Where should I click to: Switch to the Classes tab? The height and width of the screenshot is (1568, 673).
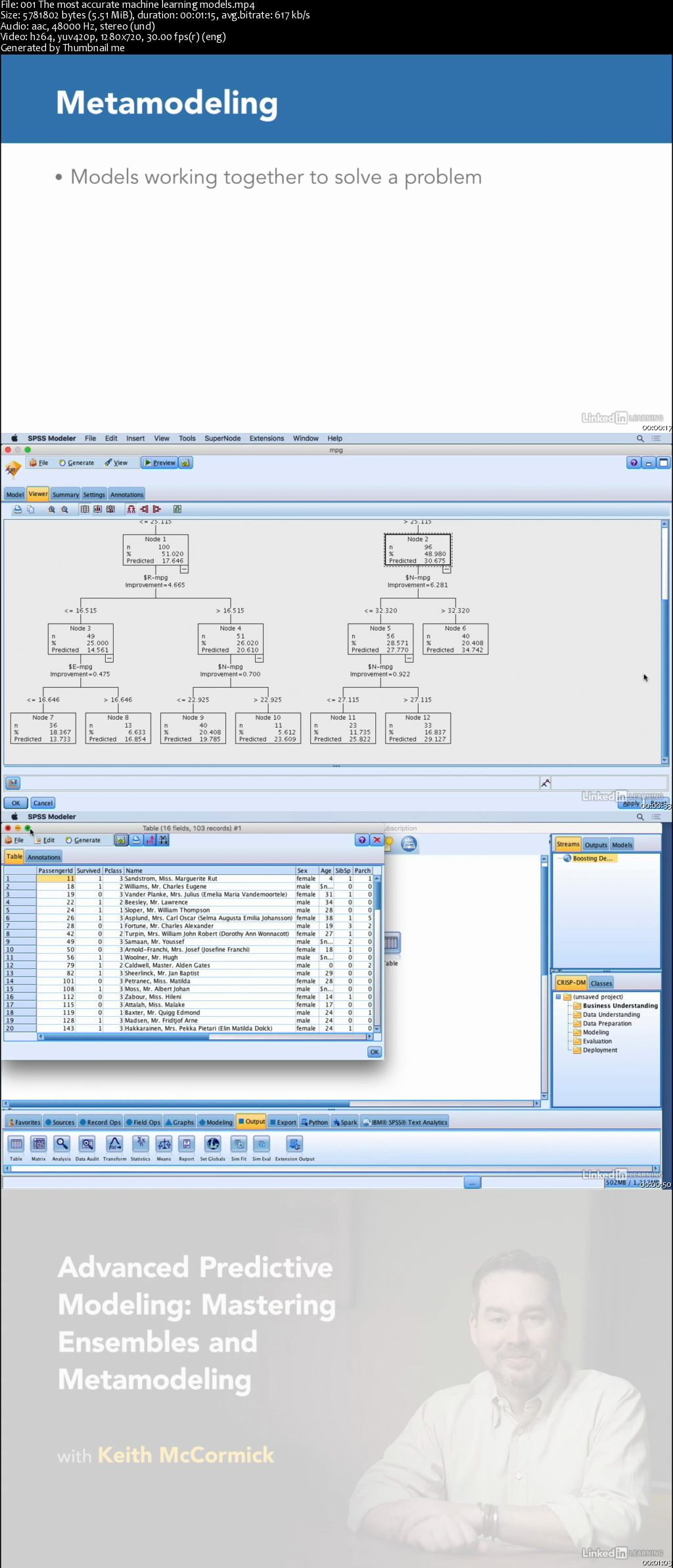(x=601, y=983)
